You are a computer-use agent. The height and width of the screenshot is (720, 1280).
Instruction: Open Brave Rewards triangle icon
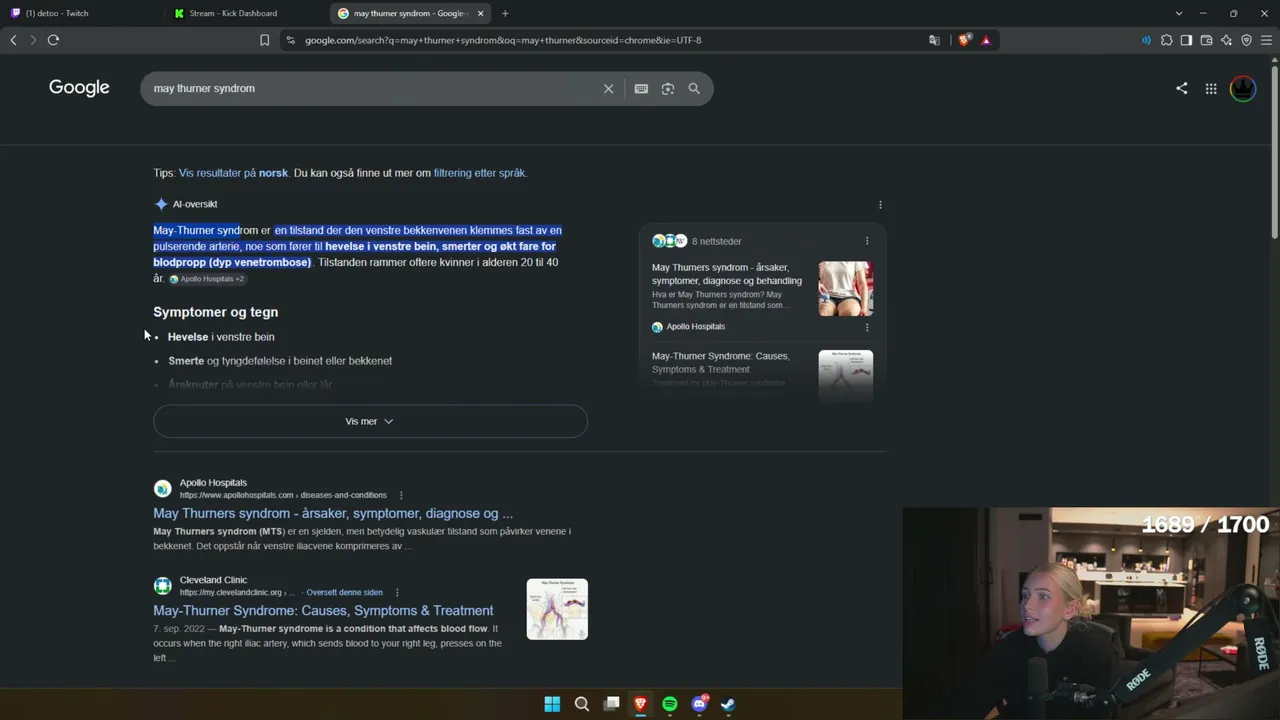point(986,40)
